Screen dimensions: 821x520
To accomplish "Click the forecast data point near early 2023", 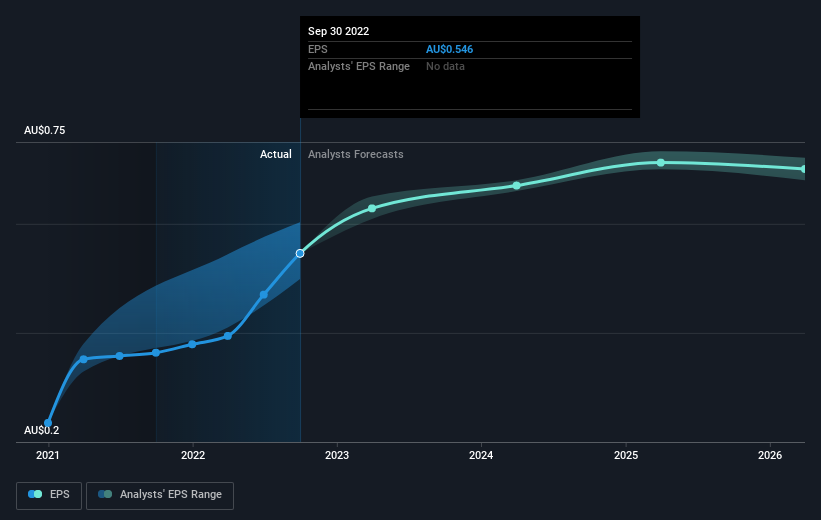I will 372,208.
